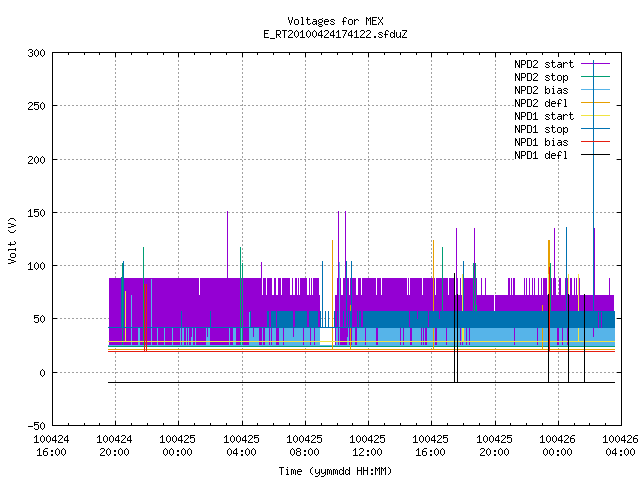Click the 'NPD2 defl' legend label
This screenshot has width=640, height=480.
tap(541, 103)
